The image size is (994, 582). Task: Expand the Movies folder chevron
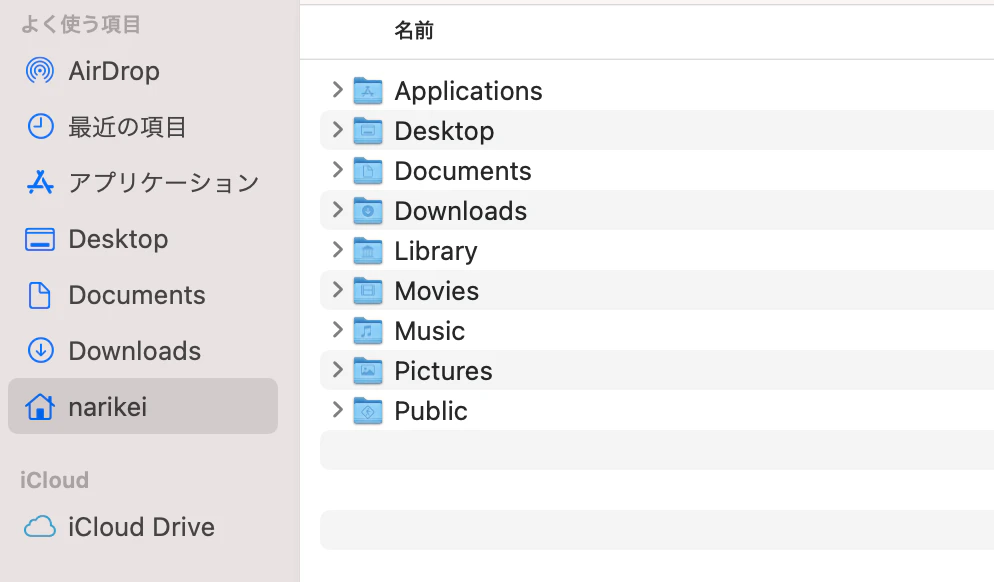point(337,290)
